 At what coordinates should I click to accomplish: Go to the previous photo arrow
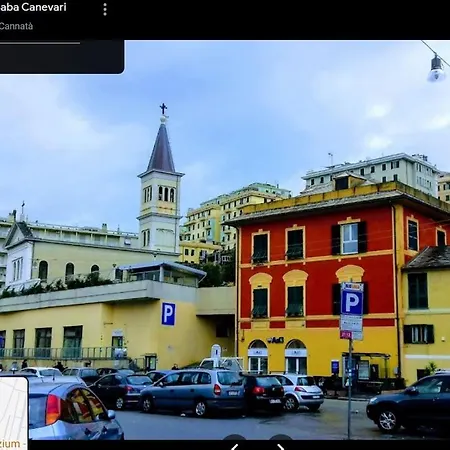pyautogui.click(x=235, y=444)
